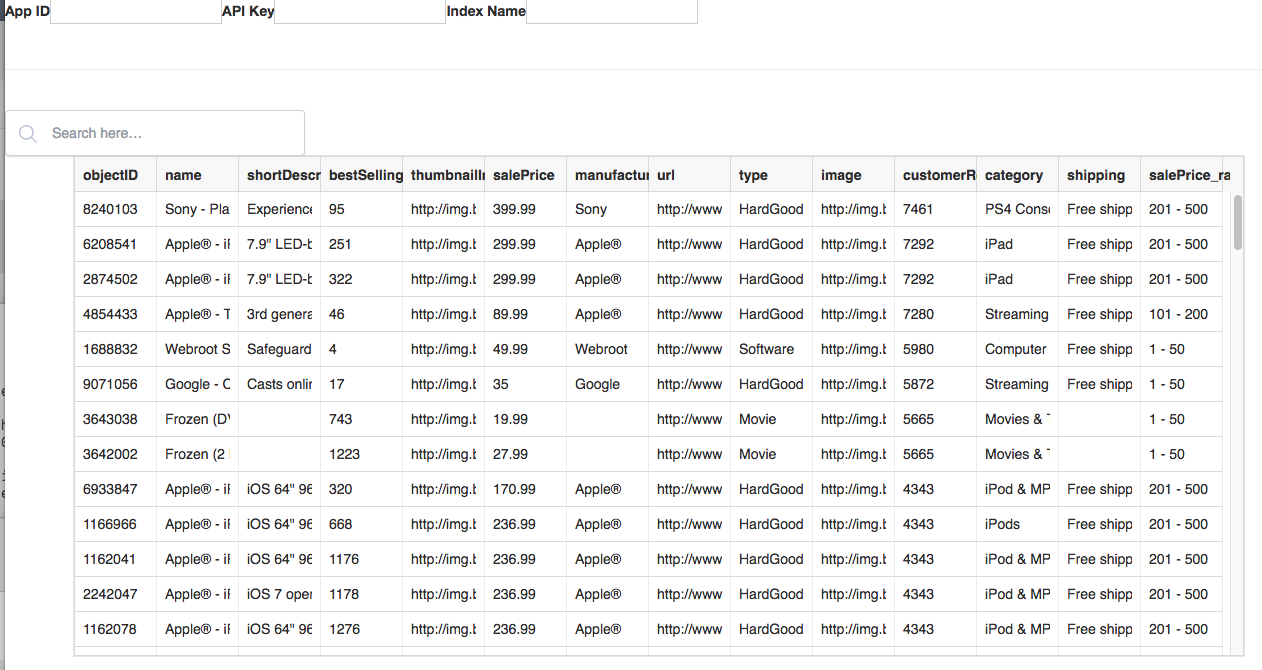1262x670 pixels.
Task: Click the type column header
Action: 771,175
